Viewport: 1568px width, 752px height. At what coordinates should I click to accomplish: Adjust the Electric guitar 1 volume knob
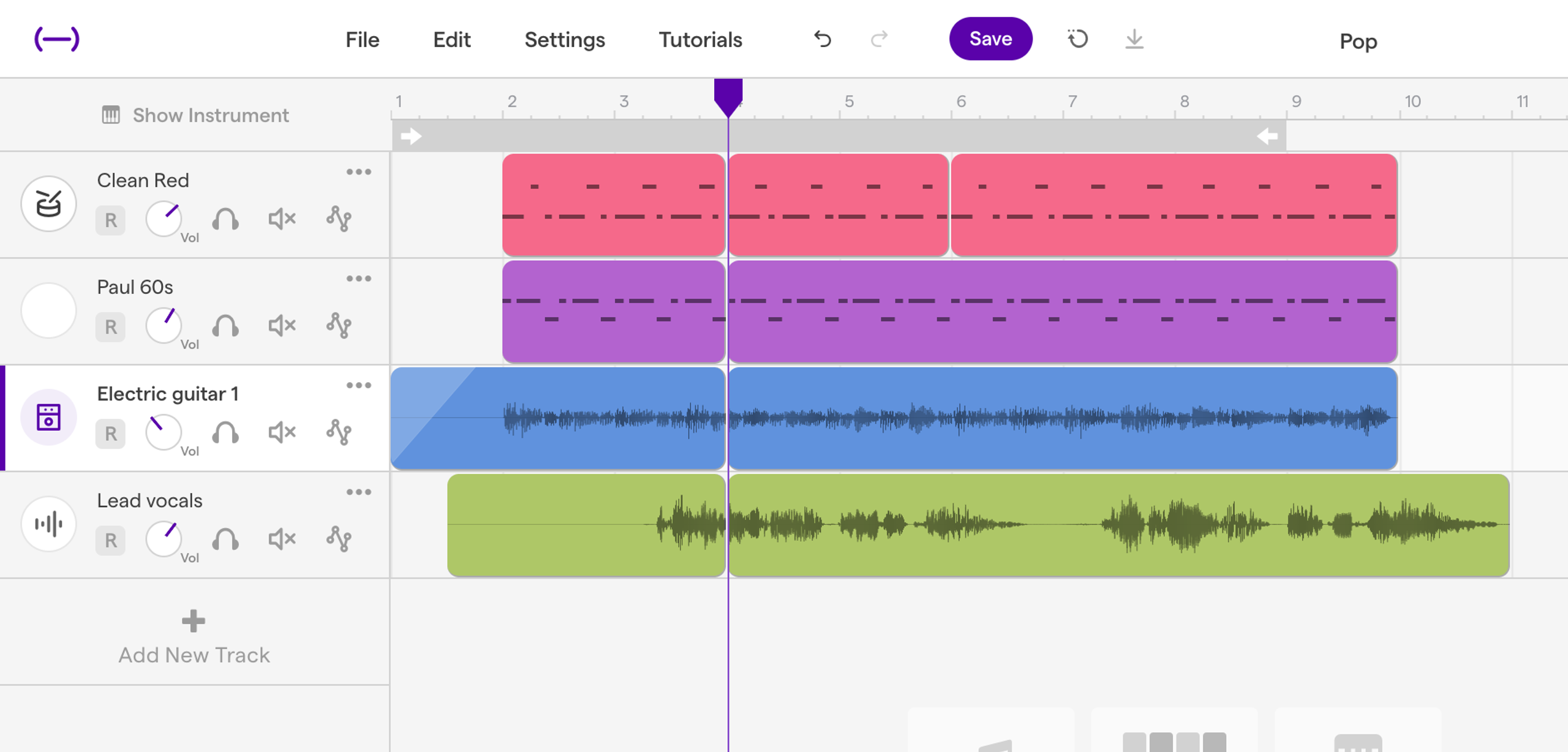click(164, 433)
